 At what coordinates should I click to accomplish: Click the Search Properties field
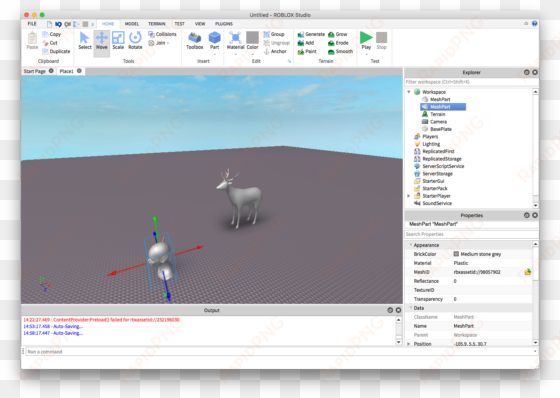click(471, 234)
